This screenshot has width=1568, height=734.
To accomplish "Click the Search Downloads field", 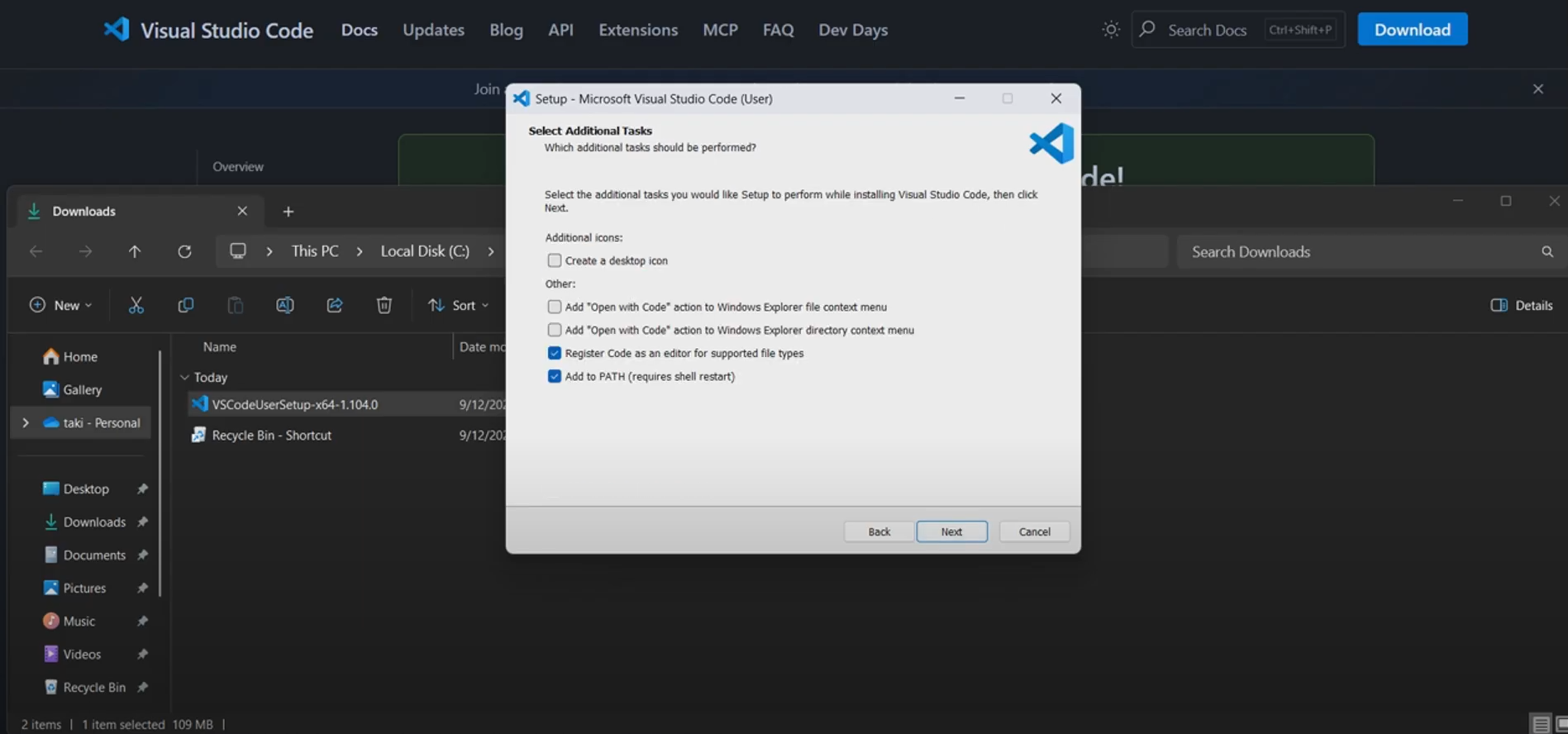I will coord(1370,251).
